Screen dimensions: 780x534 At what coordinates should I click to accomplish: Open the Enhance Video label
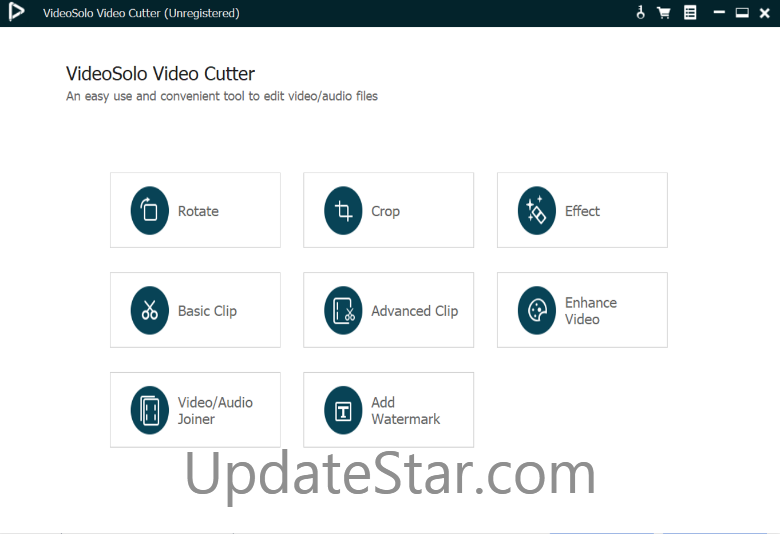pos(590,311)
